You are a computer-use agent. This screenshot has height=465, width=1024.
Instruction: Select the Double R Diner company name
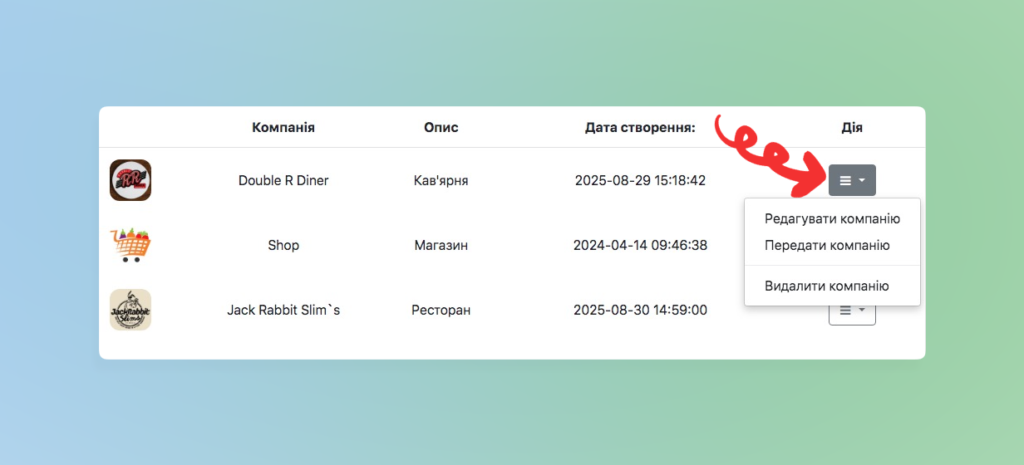283,181
